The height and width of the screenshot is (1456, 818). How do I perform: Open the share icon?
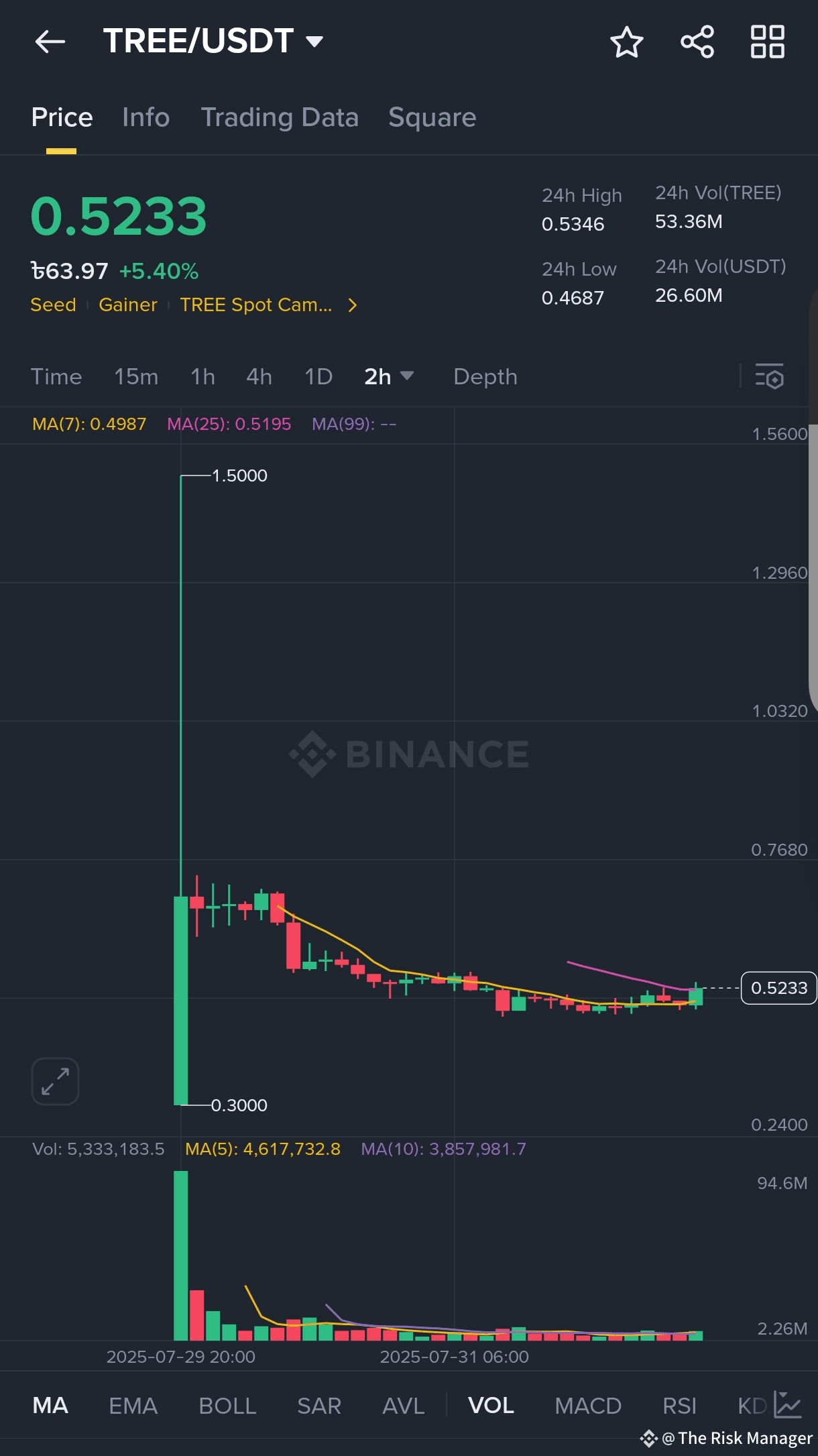697,42
